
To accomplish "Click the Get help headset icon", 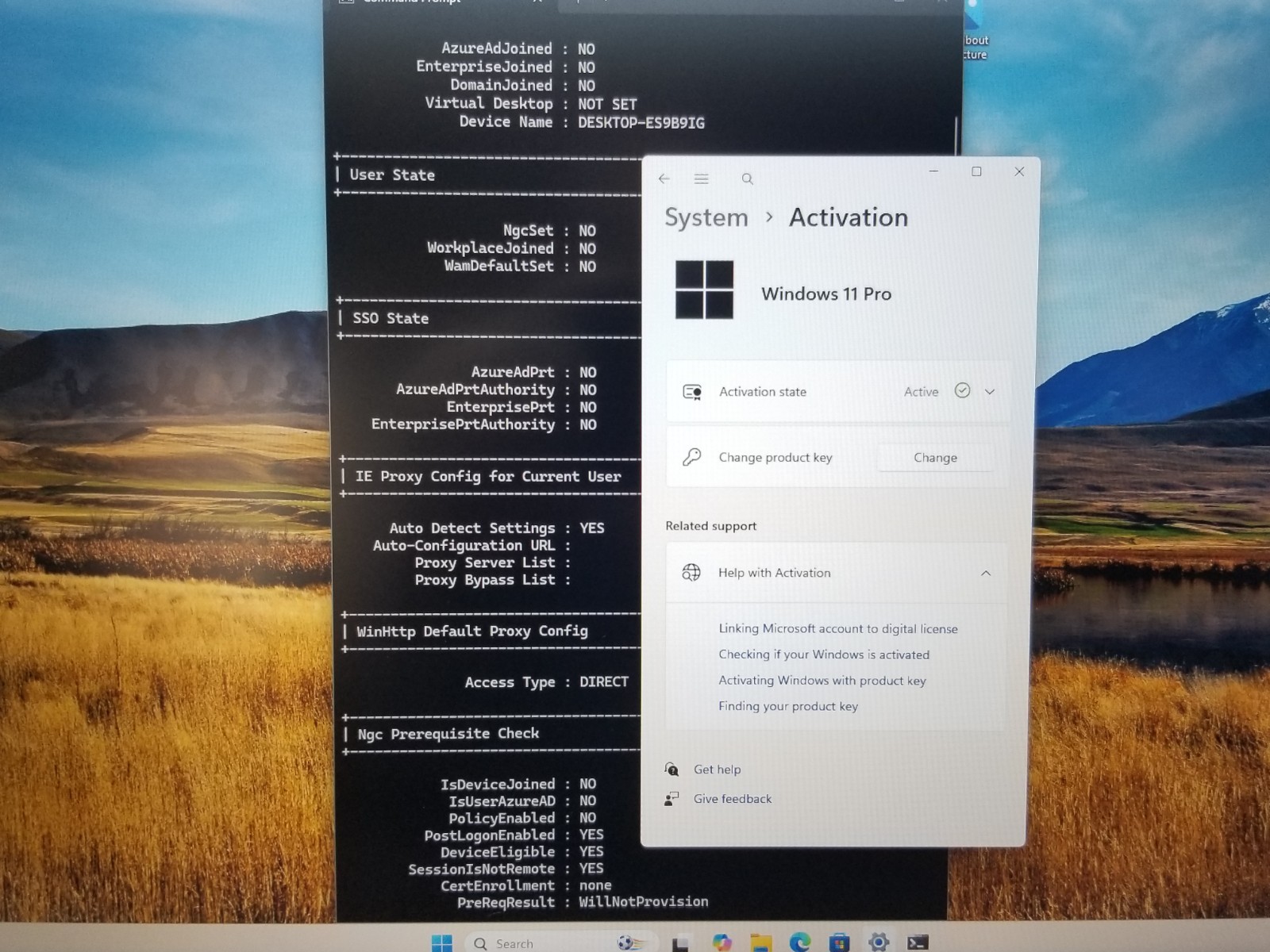I will (672, 769).
